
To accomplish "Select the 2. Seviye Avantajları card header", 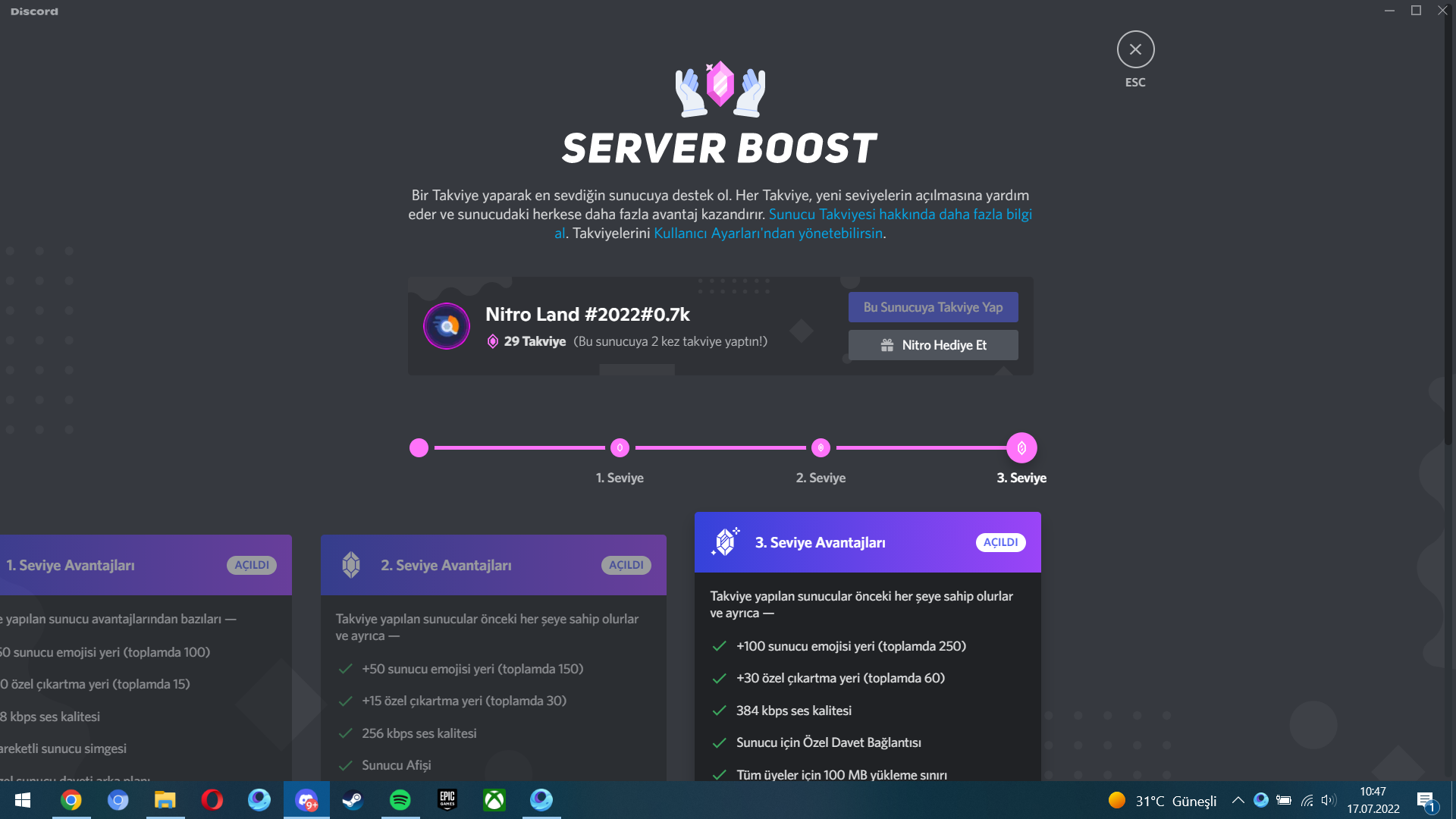I will click(493, 565).
